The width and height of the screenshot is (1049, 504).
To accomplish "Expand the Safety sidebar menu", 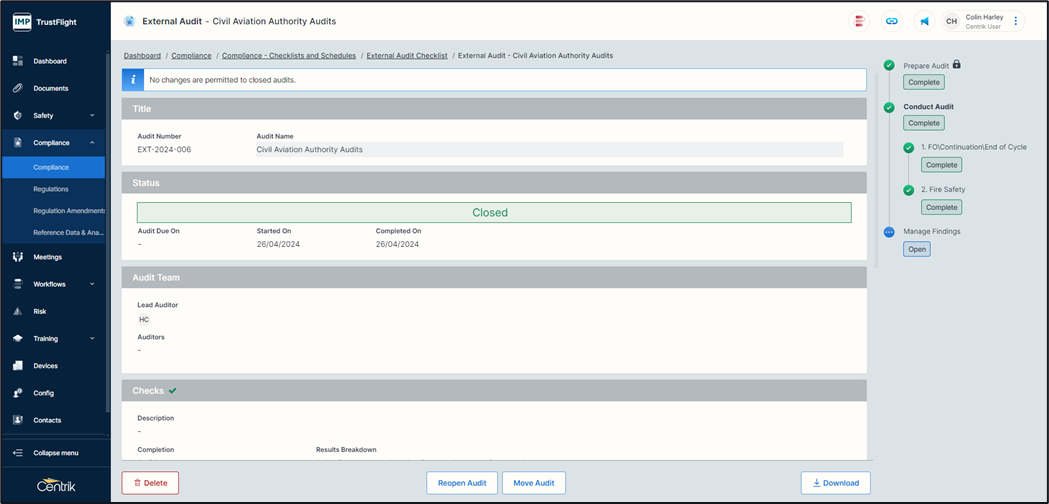I will (92, 116).
